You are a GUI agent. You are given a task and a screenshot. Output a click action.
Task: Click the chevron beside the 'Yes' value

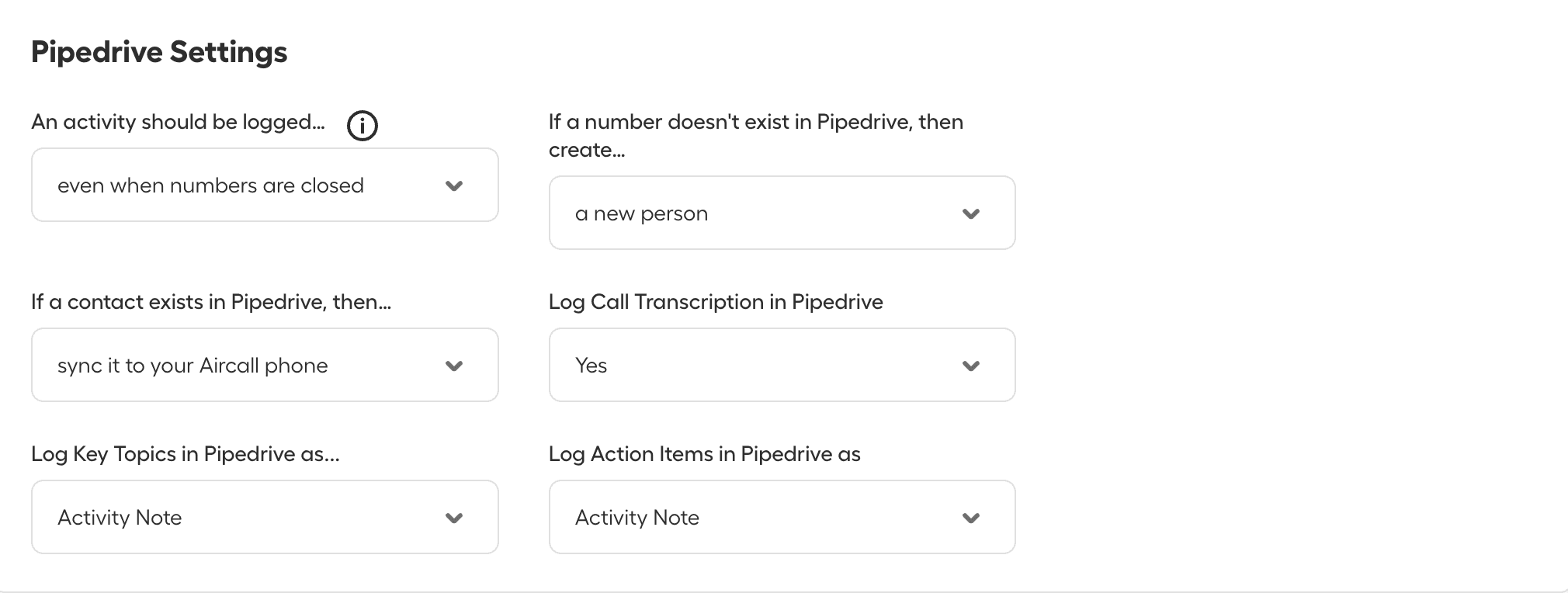972,365
